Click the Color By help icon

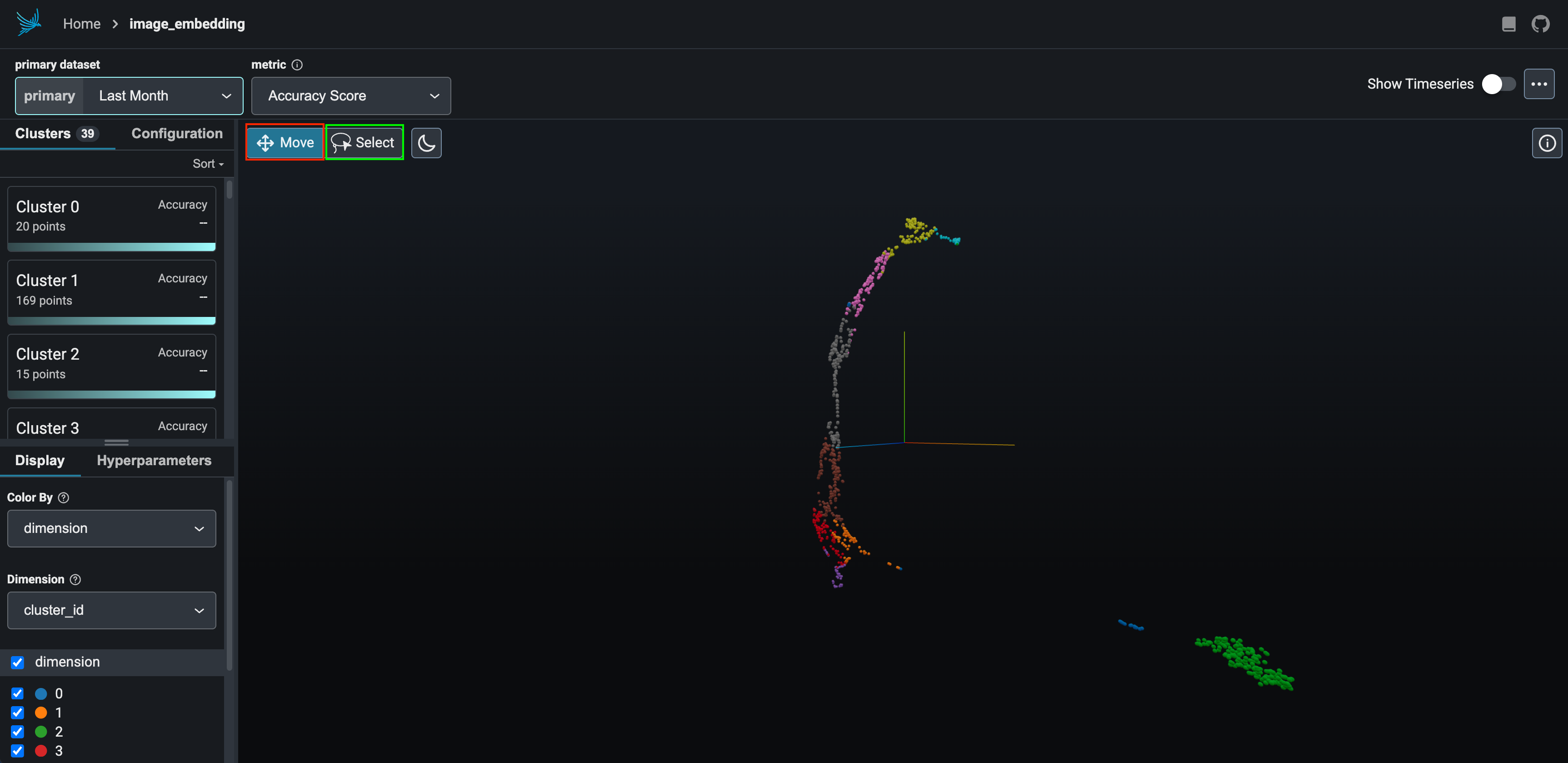click(x=63, y=497)
